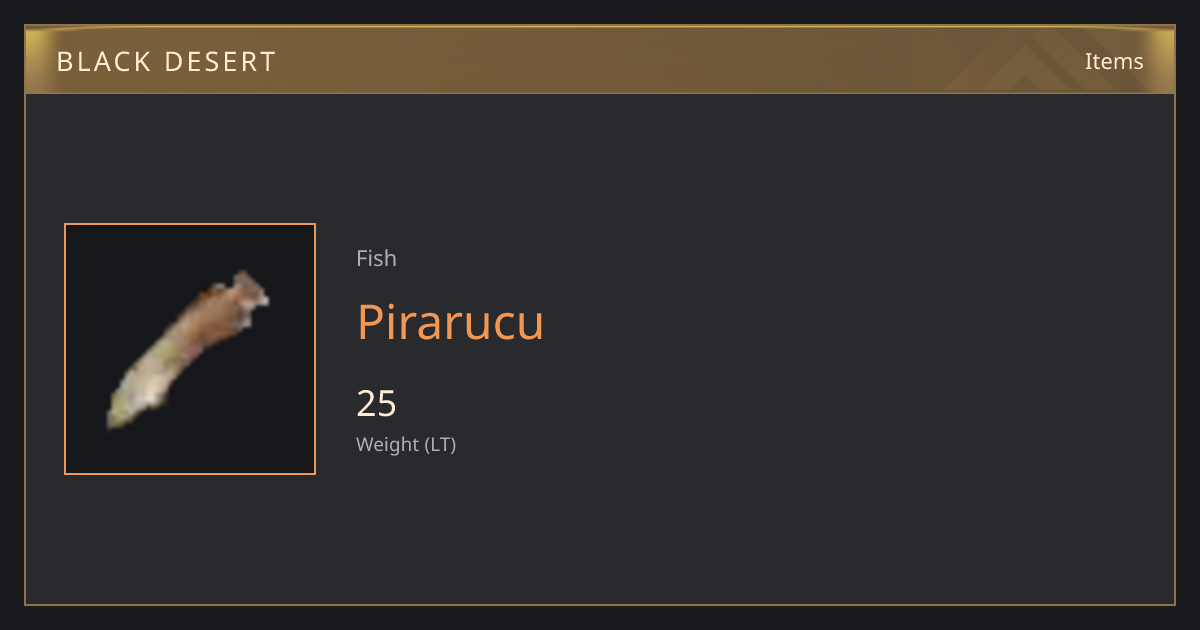Click the brown head end of the fish image
The height and width of the screenshot is (630, 1200).
[240, 293]
